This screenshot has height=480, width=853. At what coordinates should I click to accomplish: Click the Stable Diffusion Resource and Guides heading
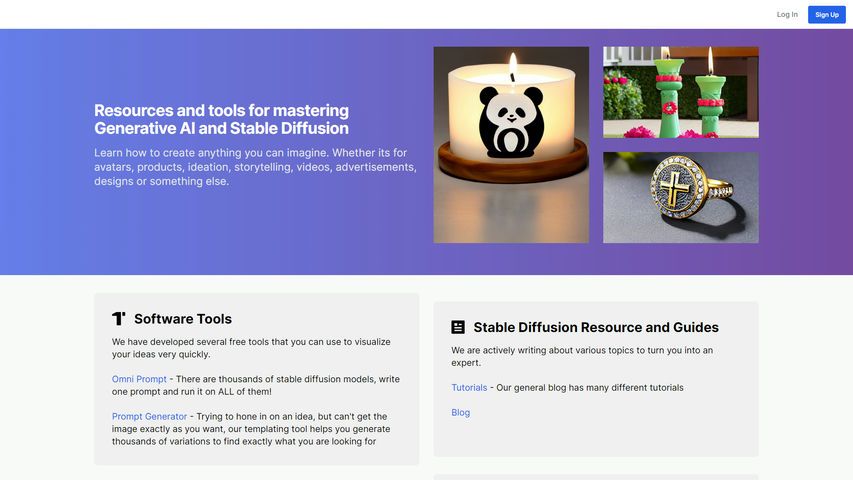[x=596, y=327]
